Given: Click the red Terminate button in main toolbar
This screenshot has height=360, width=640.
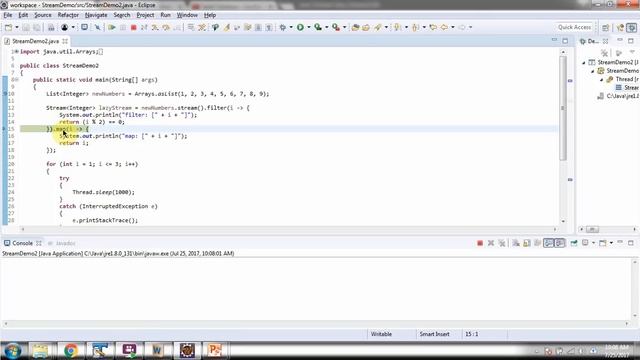Looking at the screenshot, I should pos(133,27).
